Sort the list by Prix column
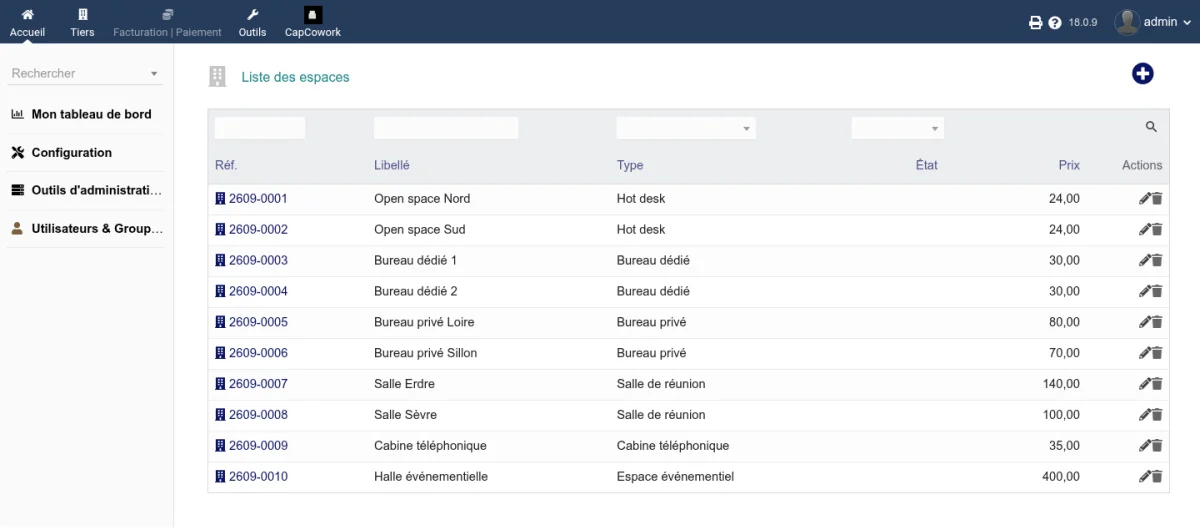1200x530 pixels. pos(1069,165)
